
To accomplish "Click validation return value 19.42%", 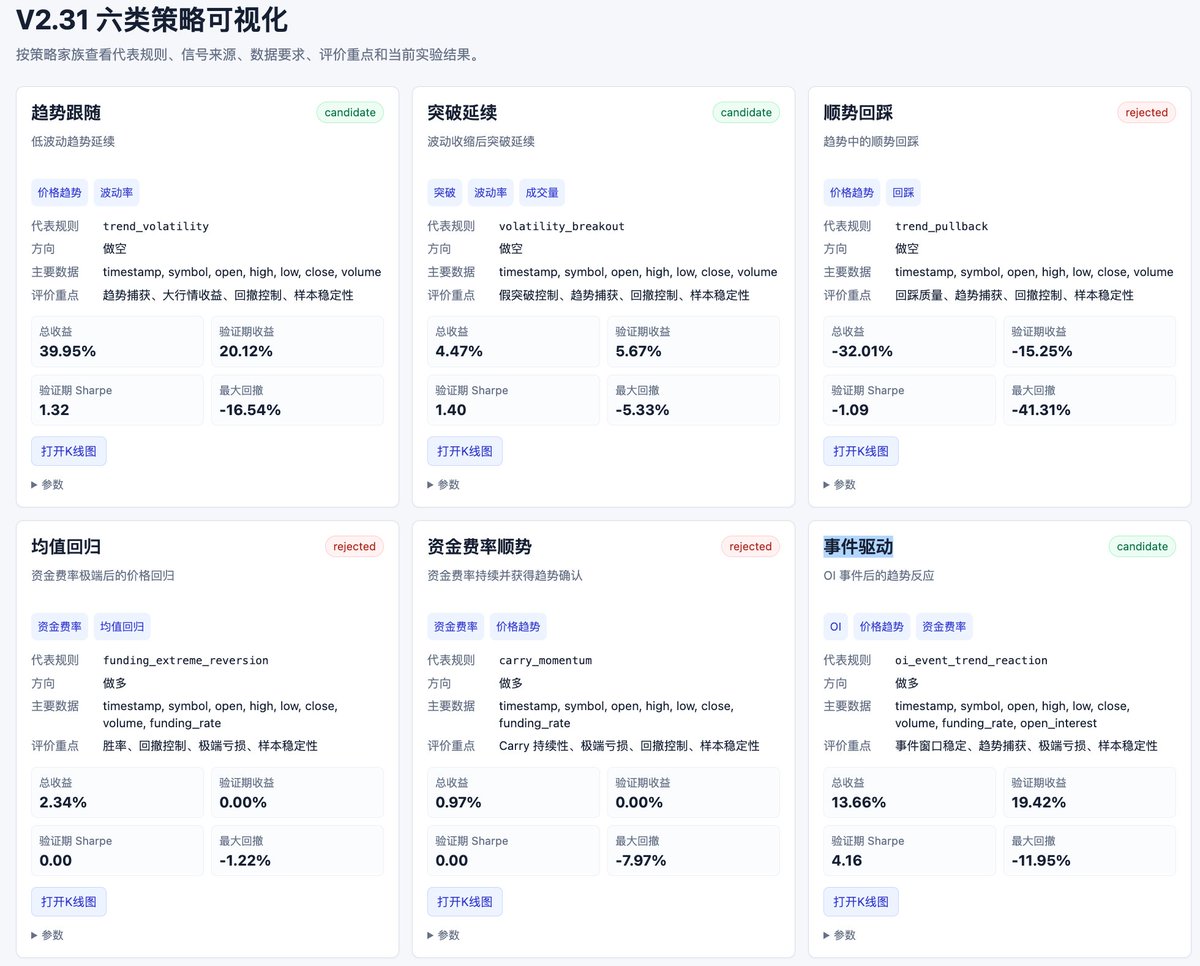I will pos(1039,802).
